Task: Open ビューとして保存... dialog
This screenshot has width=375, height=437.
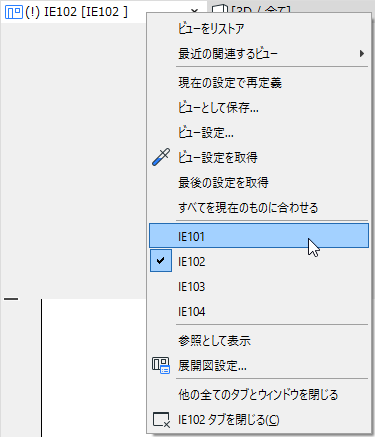Action: pyautogui.click(x=259, y=108)
